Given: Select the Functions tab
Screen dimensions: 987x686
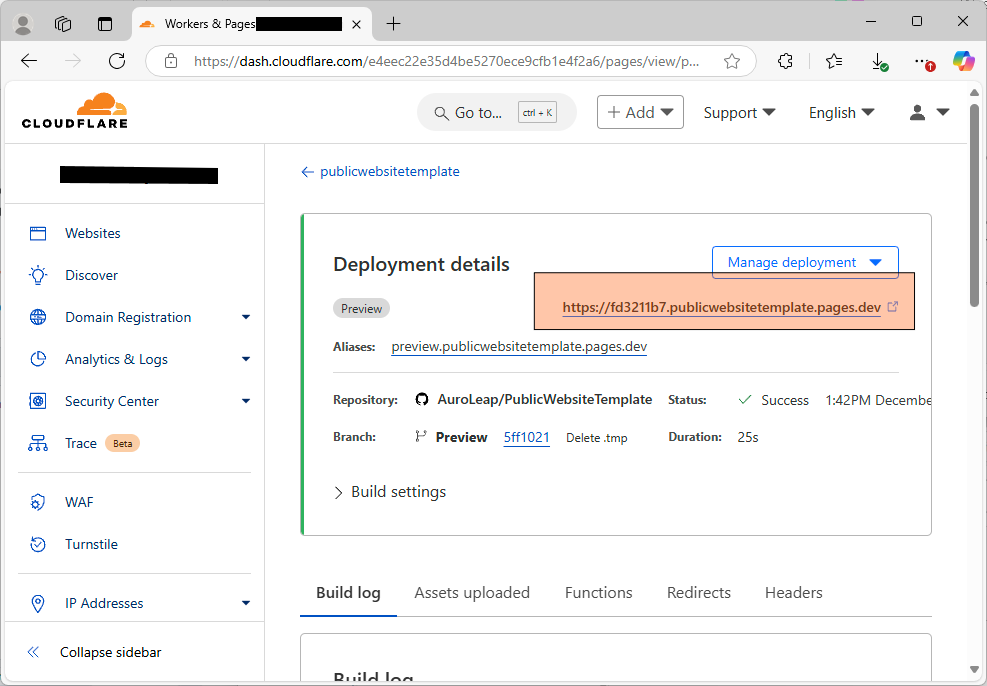Looking at the screenshot, I should point(598,593).
